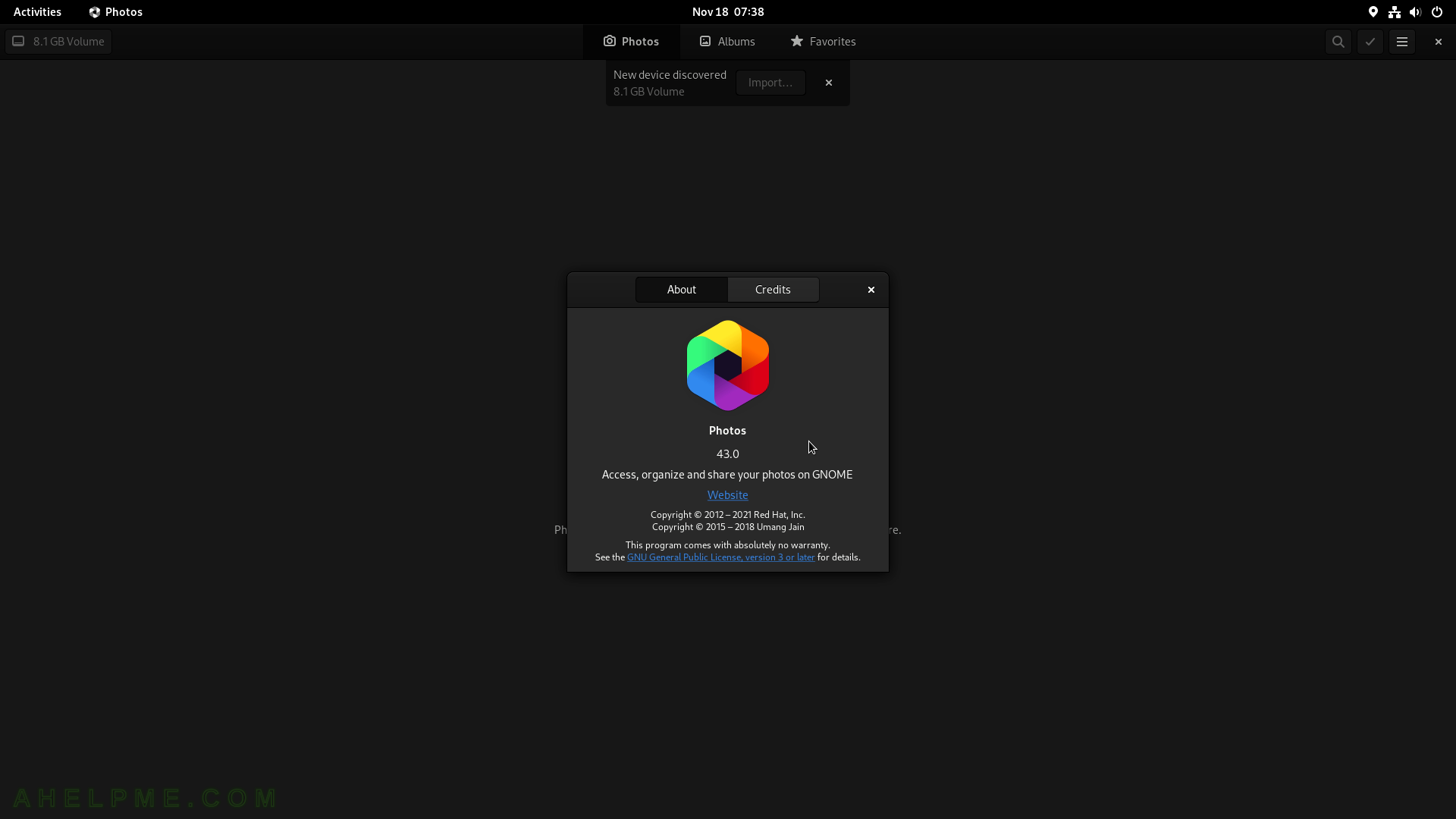Click the 'New device discovered' notification text
The width and height of the screenshot is (1456, 819).
point(670,75)
